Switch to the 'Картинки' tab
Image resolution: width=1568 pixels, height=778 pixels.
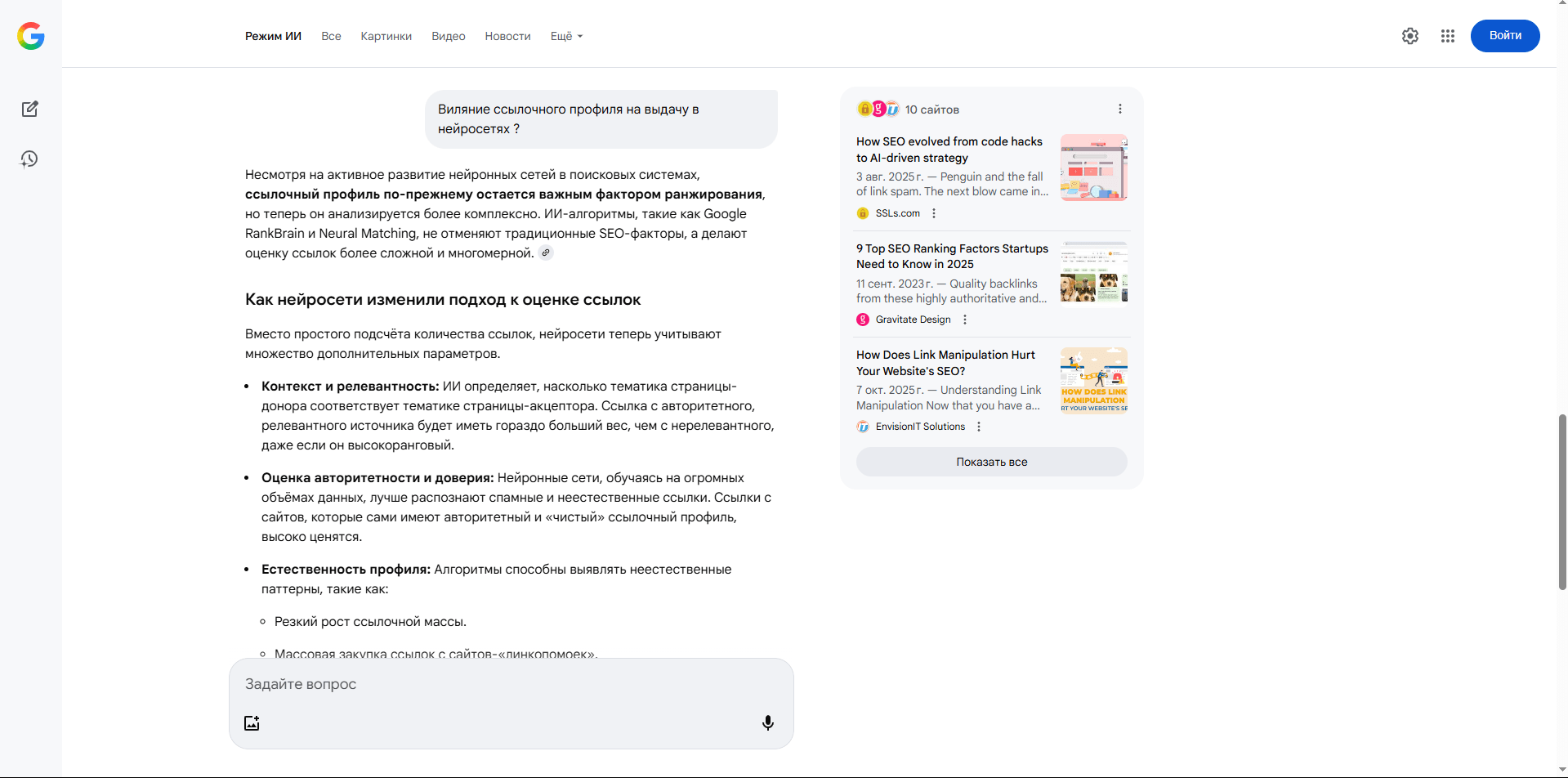[386, 36]
